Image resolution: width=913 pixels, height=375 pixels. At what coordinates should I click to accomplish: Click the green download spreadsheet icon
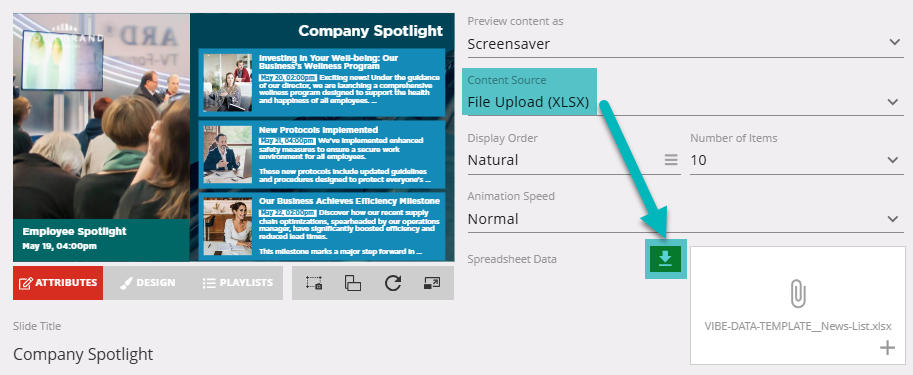tap(666, 259)
